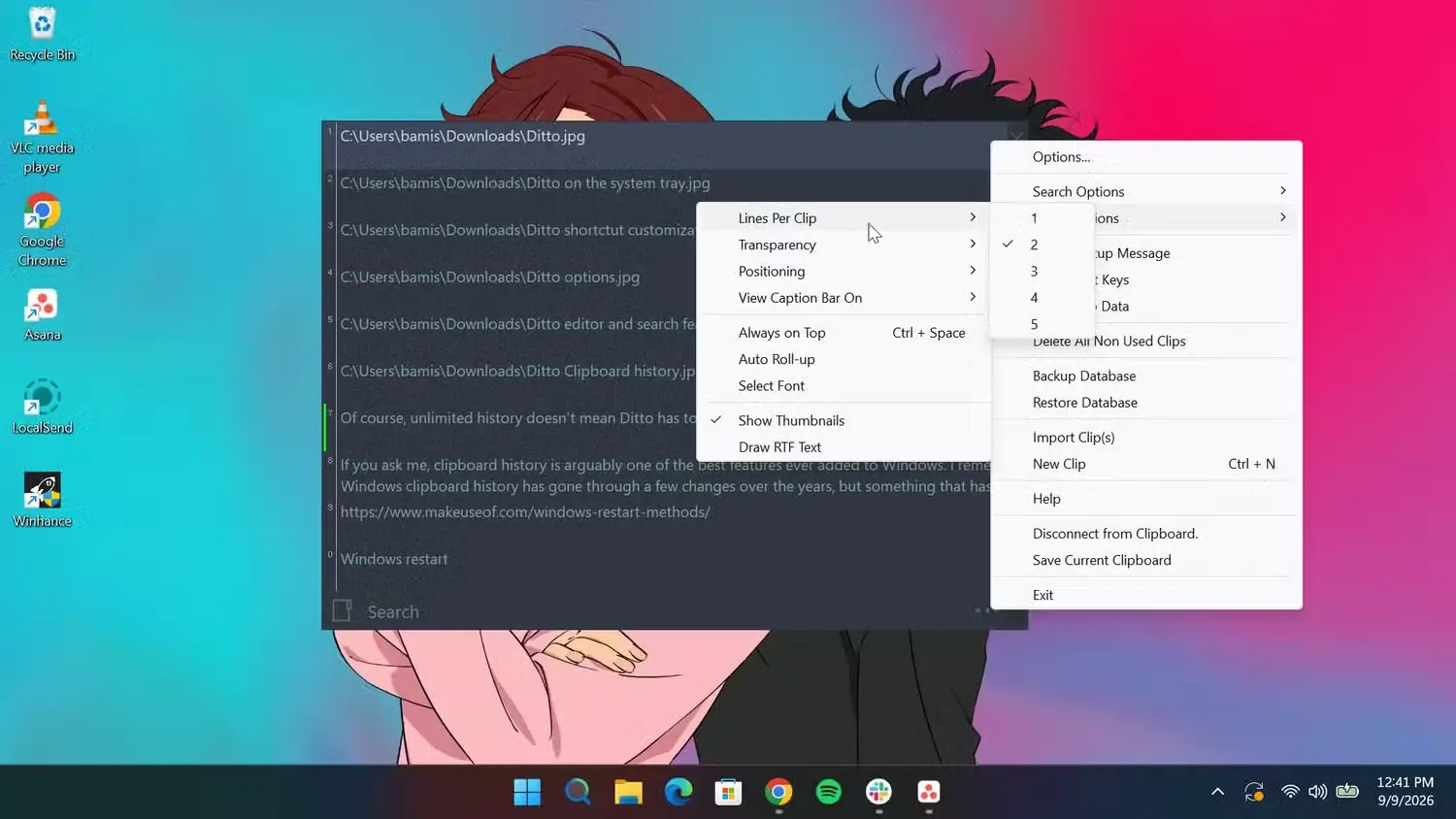Create a New Clip from the menu

click(x=1146, y=464)
